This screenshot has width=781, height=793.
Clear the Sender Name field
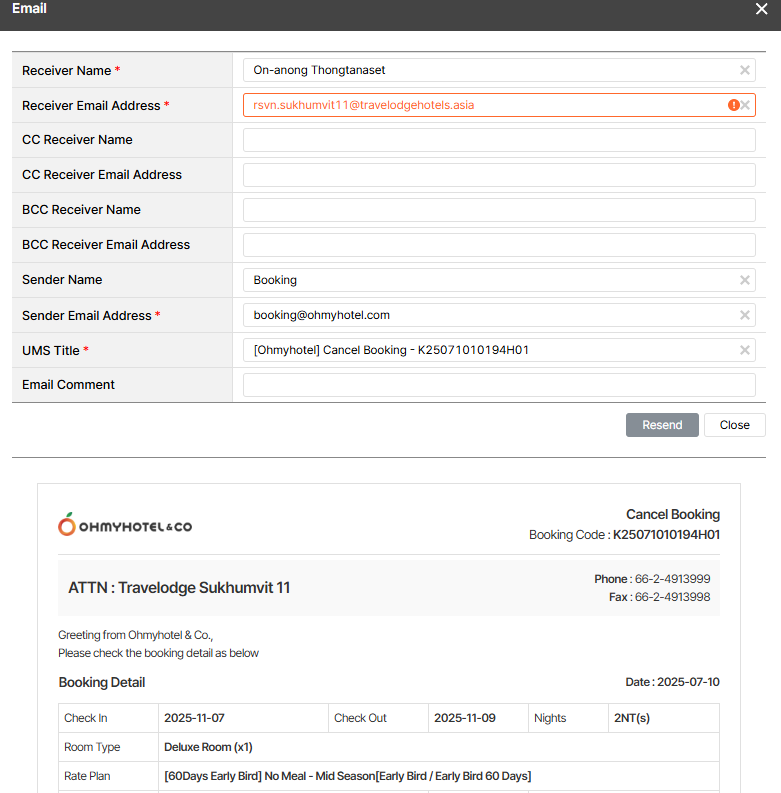745,280
